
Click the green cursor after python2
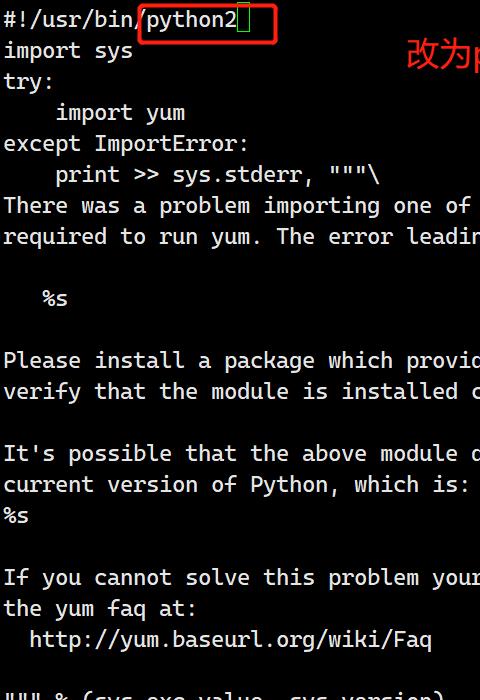pos(243,17)
